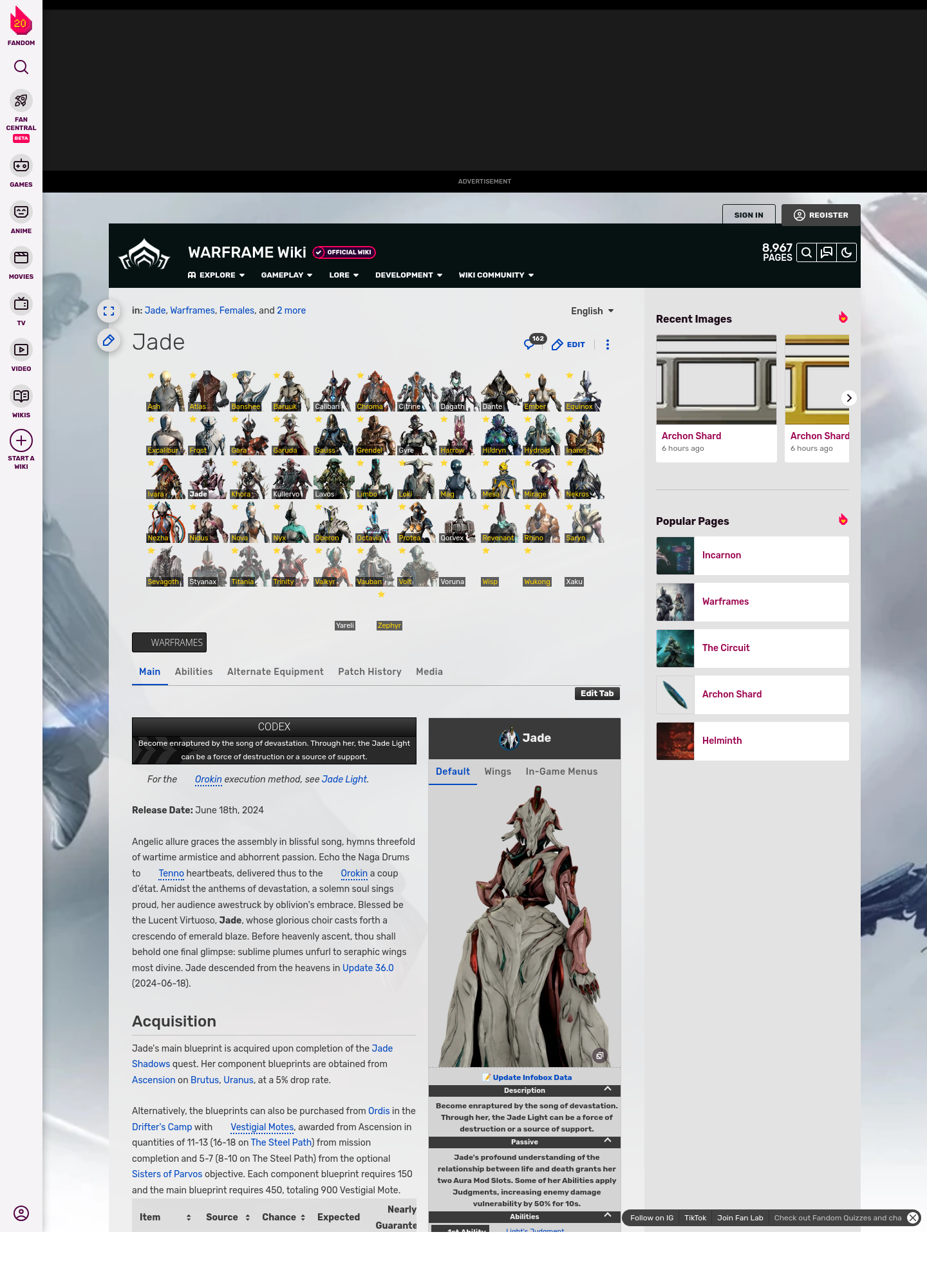The image size is (927, 1288).
Task: Open the Wiki Community dropdown menu
Action: [x=496, y=275]
